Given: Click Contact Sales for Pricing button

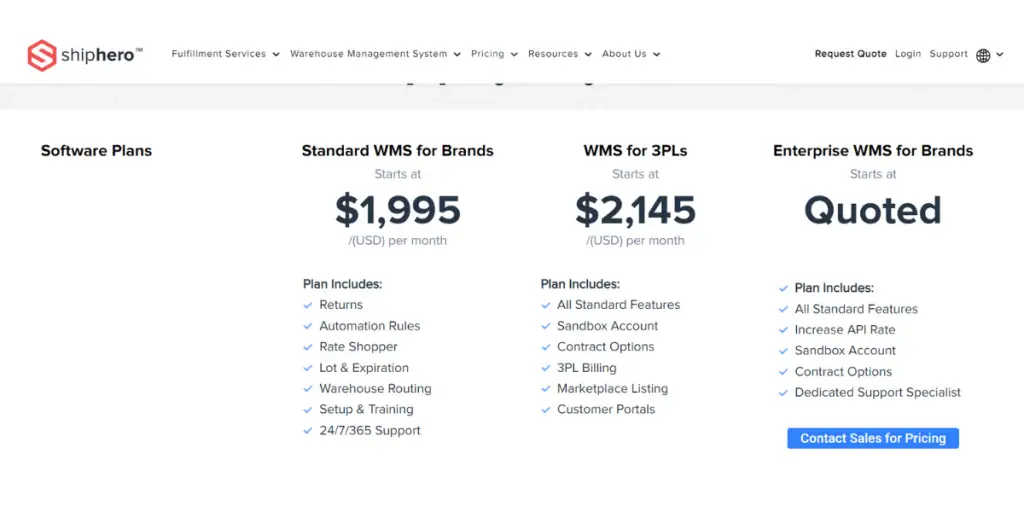Looking at the screenshot, I should coord(873,438).
